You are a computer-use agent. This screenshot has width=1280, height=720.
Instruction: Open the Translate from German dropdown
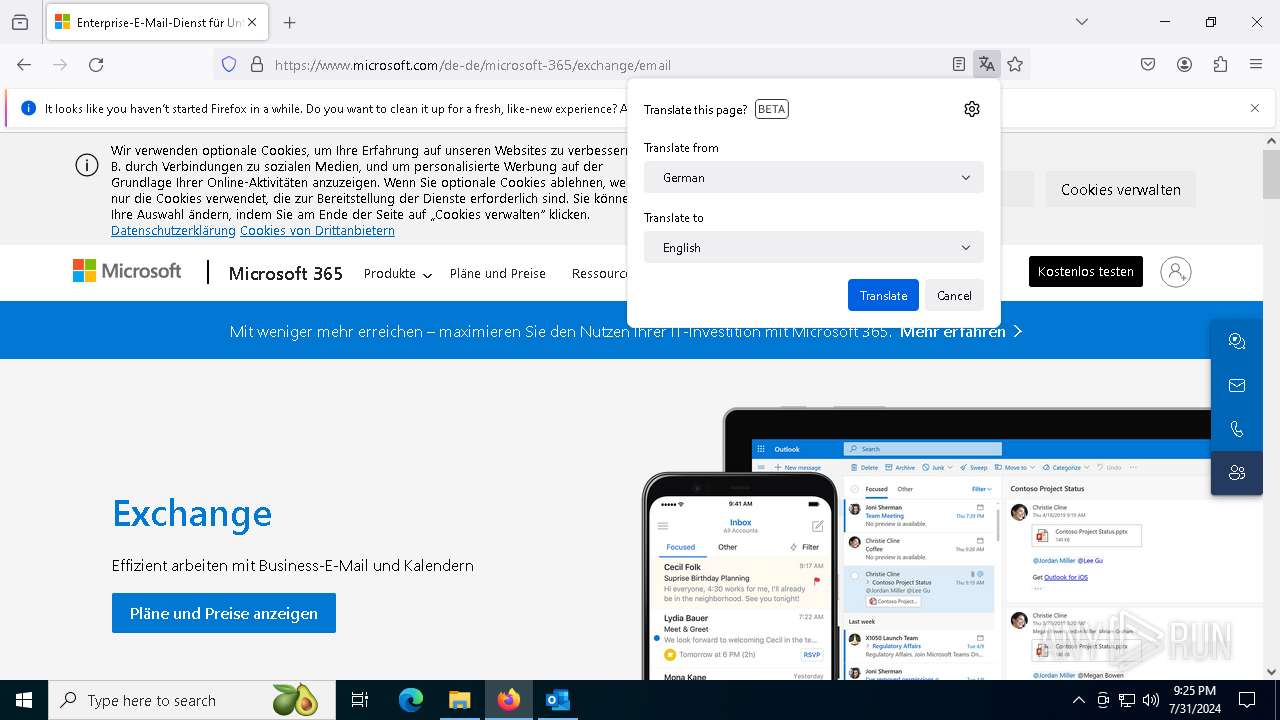[x=814, y=177]
